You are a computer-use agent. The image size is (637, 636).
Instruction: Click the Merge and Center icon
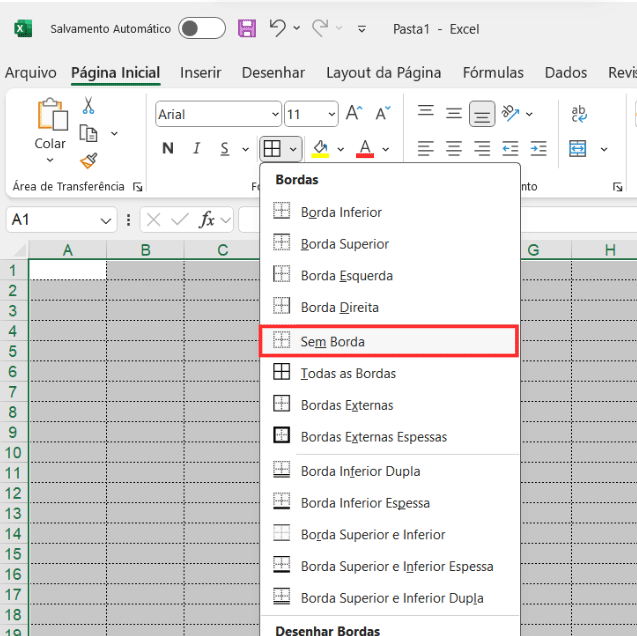point(578,149)
